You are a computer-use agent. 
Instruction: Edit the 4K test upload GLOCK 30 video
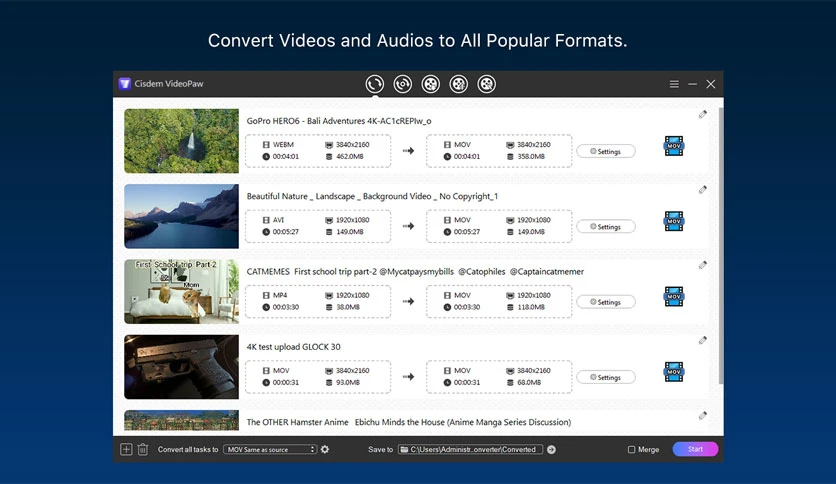coord(703,340)
